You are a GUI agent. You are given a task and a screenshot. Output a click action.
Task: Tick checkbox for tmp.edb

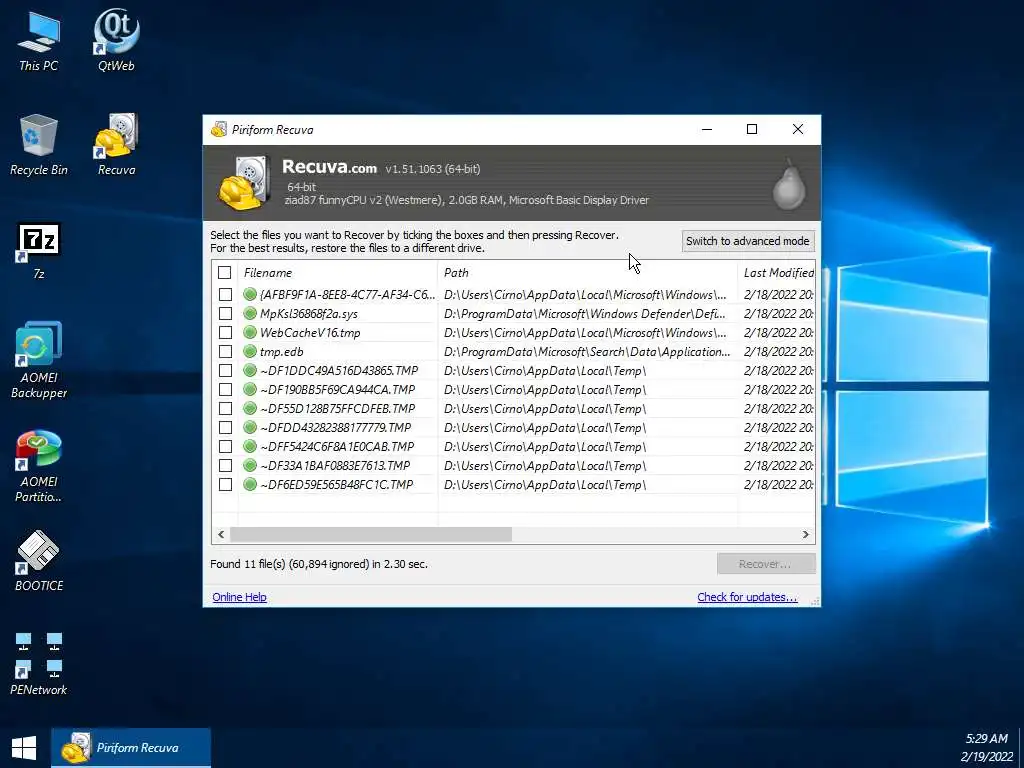coord(225,351)
